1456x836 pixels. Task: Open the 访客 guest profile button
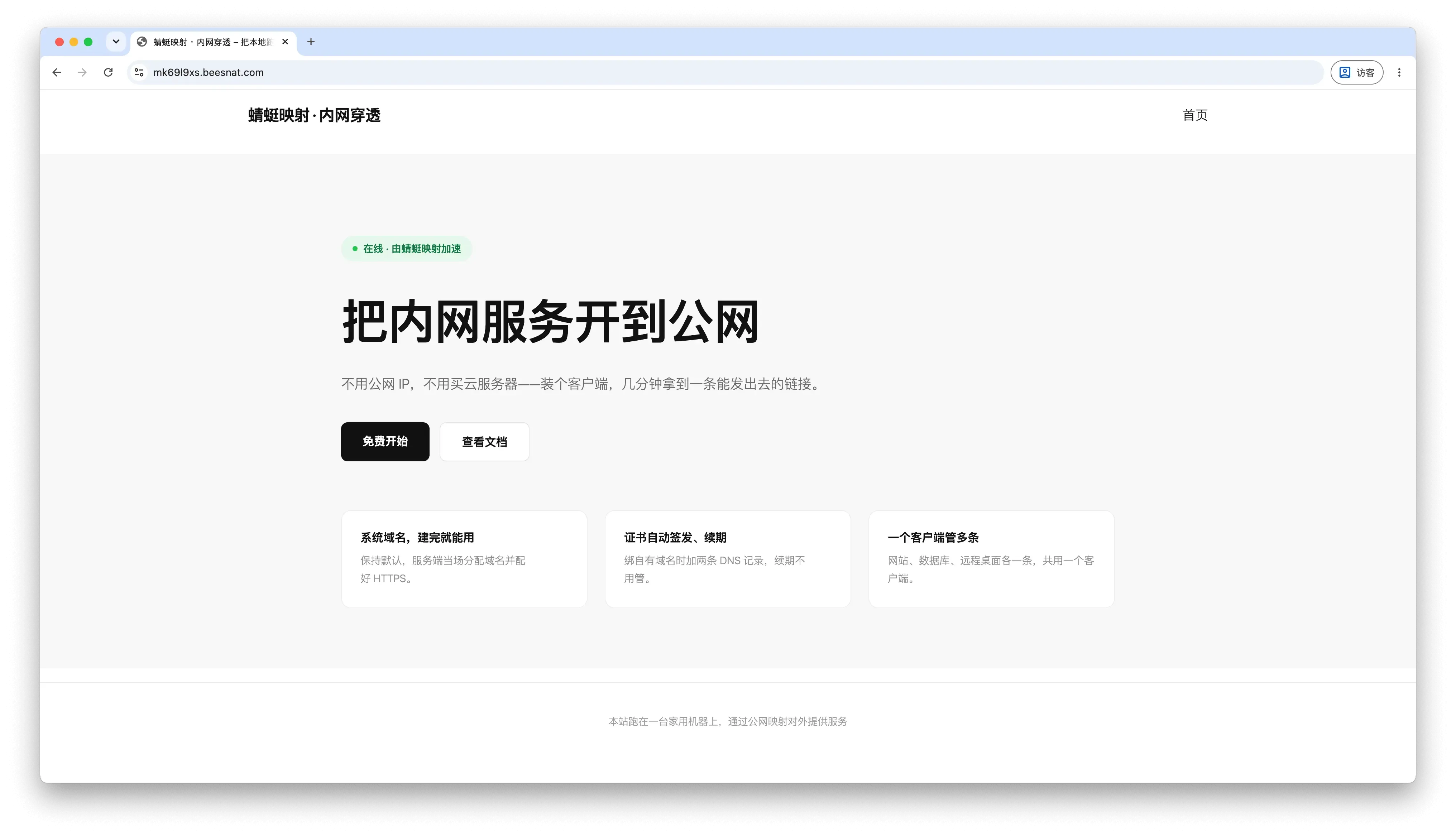pos(1357,72)
